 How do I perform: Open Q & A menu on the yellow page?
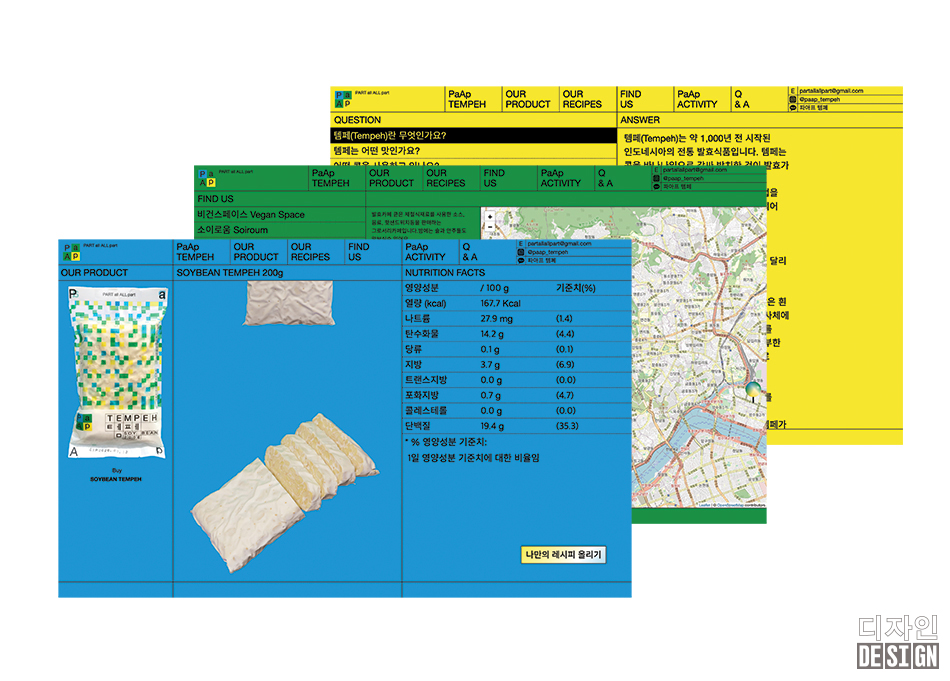[742, 99]
